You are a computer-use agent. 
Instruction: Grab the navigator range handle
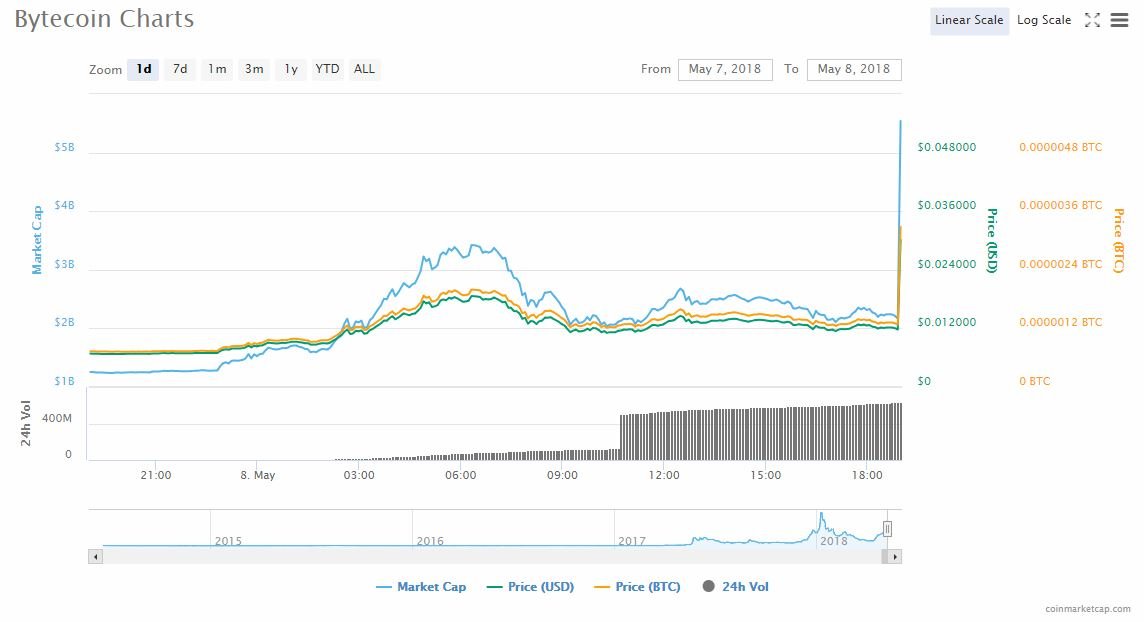(x=887, y=529)
